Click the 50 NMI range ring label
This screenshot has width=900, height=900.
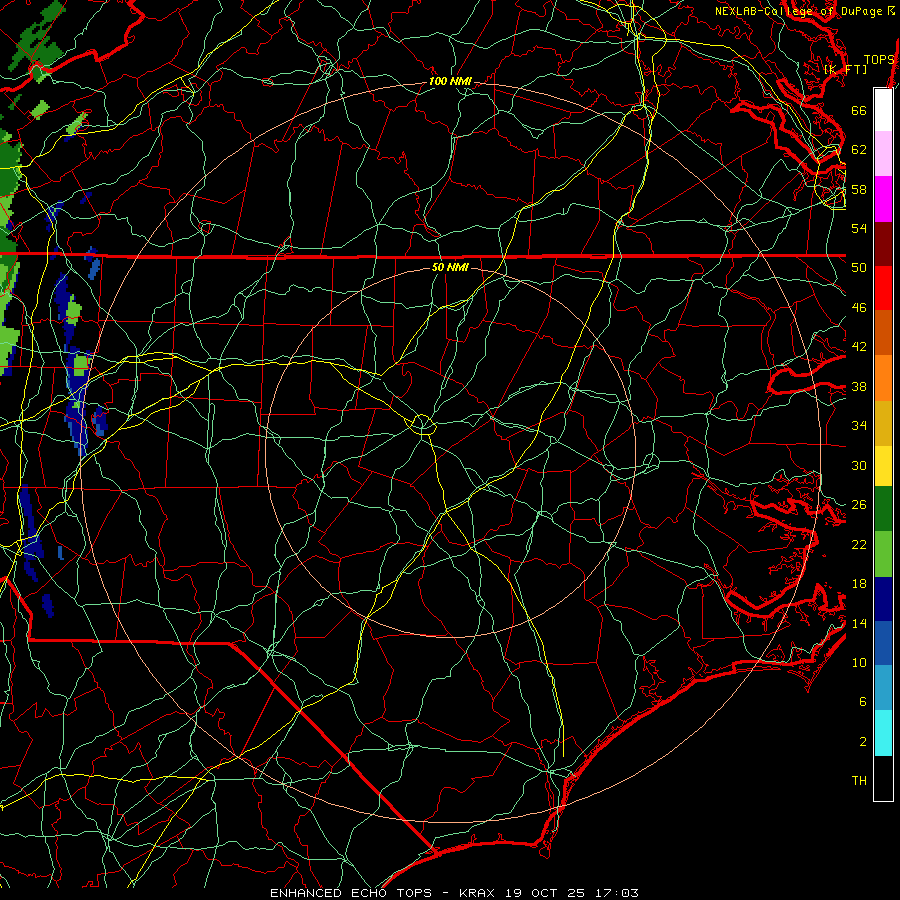(x=450, y=267)
